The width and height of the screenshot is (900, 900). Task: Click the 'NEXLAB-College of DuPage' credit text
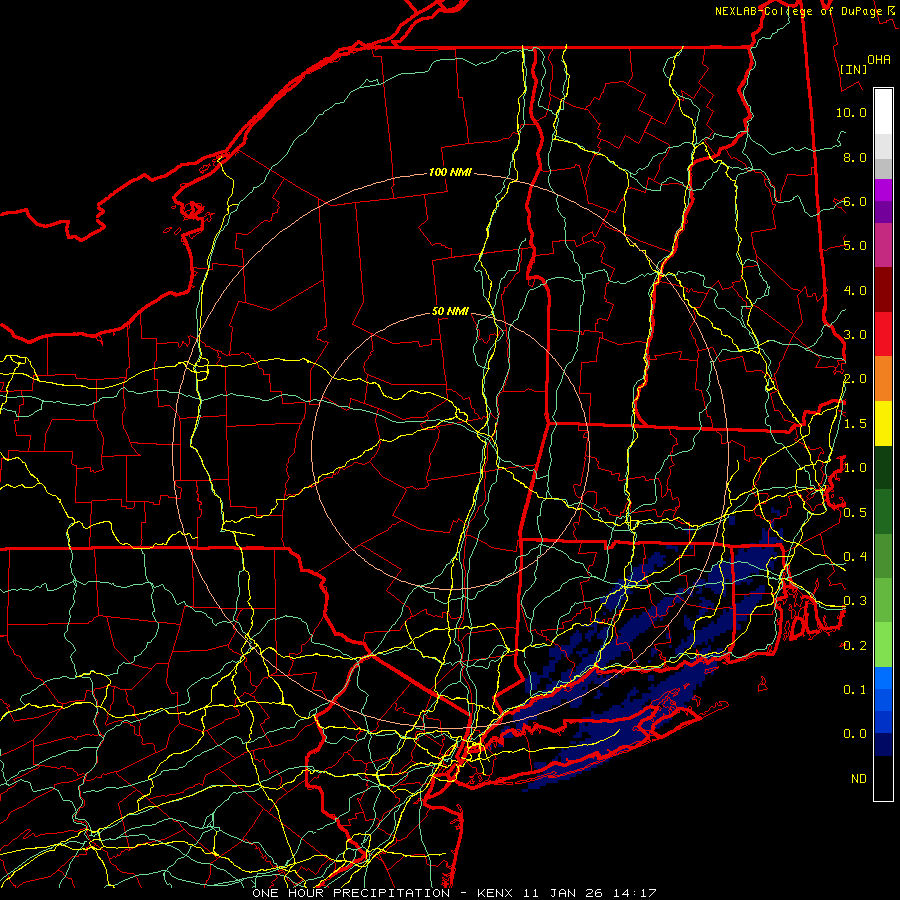tap(798, 11)
